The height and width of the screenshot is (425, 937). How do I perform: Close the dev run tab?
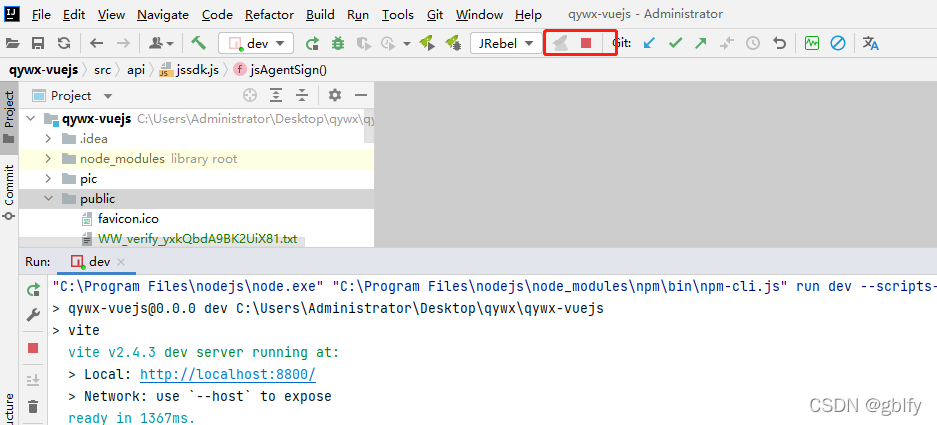pyautogui.click(x=121, y=262)
